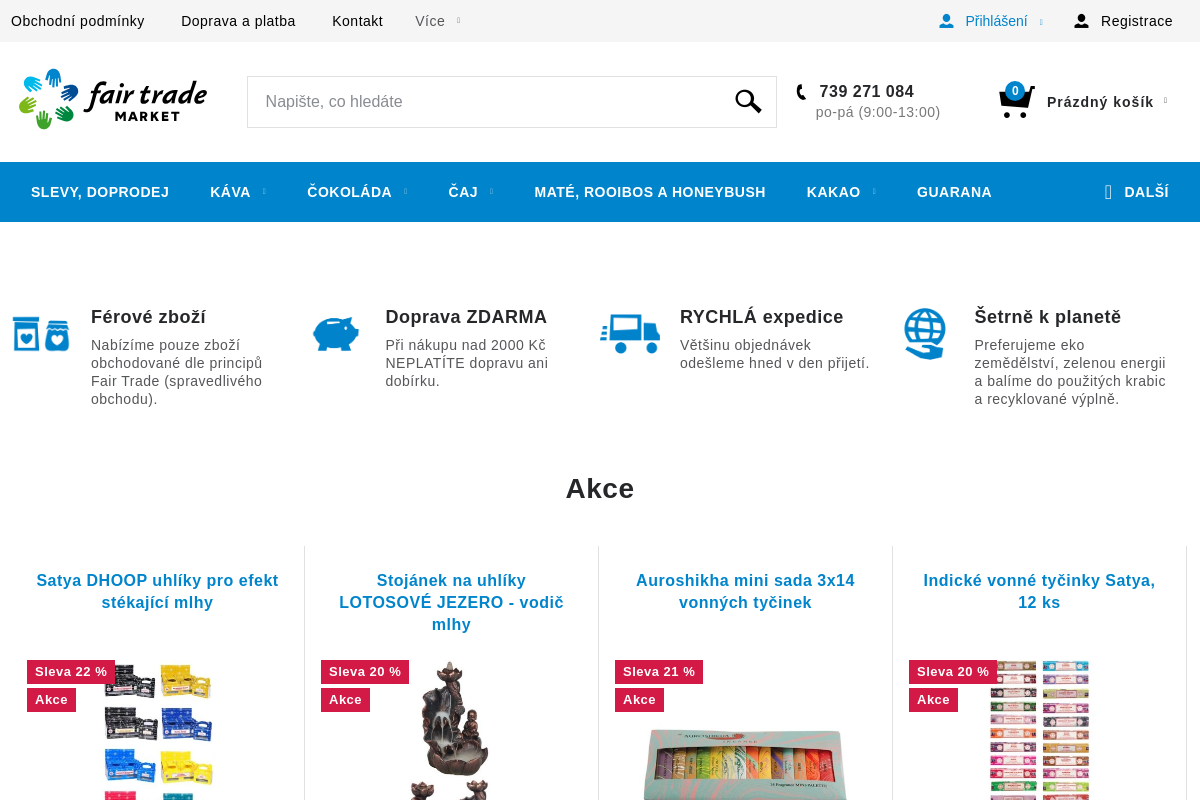
Task: Click the search magnifier icon
Action: point(748,101)
